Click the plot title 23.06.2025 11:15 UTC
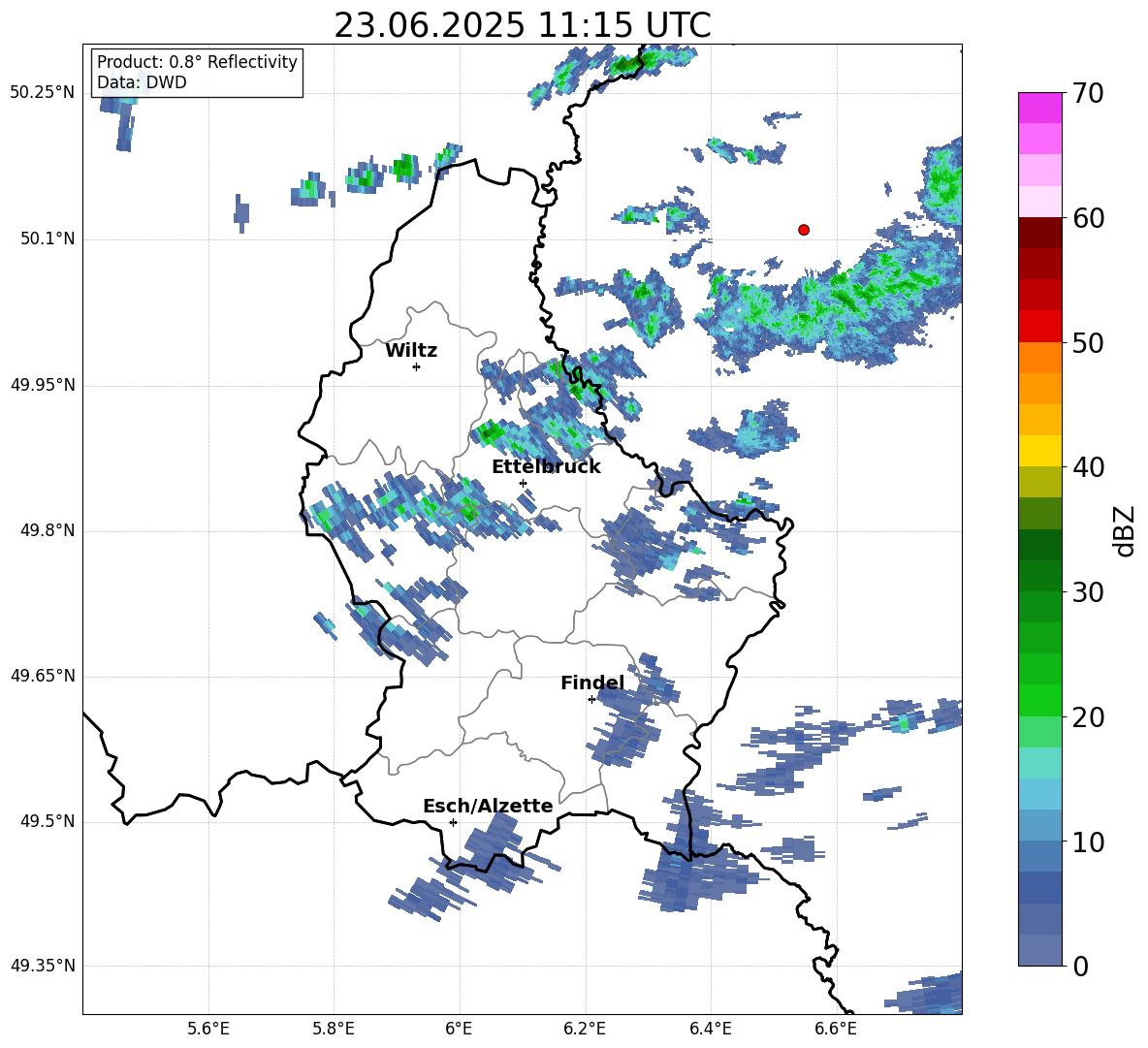Screen dimensions: 1148x1048 [523, 25]
